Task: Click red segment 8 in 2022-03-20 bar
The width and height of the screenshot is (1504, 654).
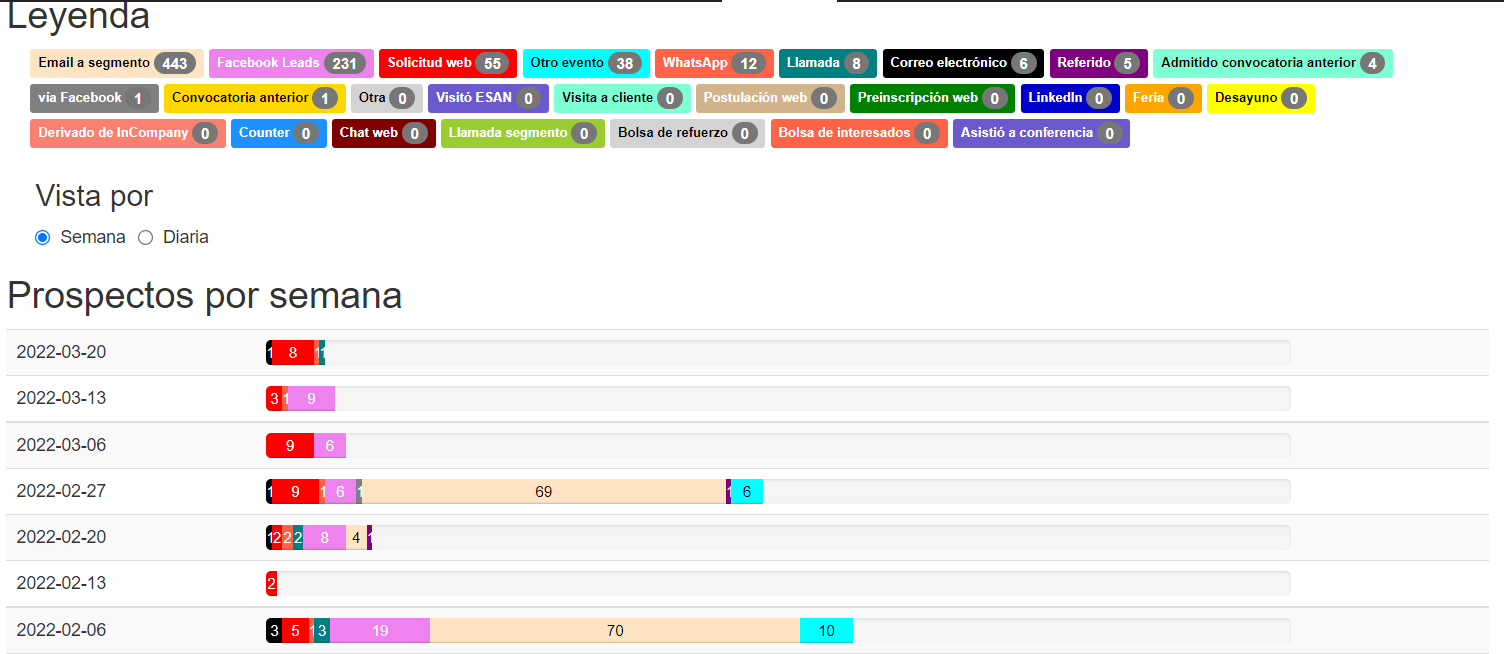Action: coord(293,352)
